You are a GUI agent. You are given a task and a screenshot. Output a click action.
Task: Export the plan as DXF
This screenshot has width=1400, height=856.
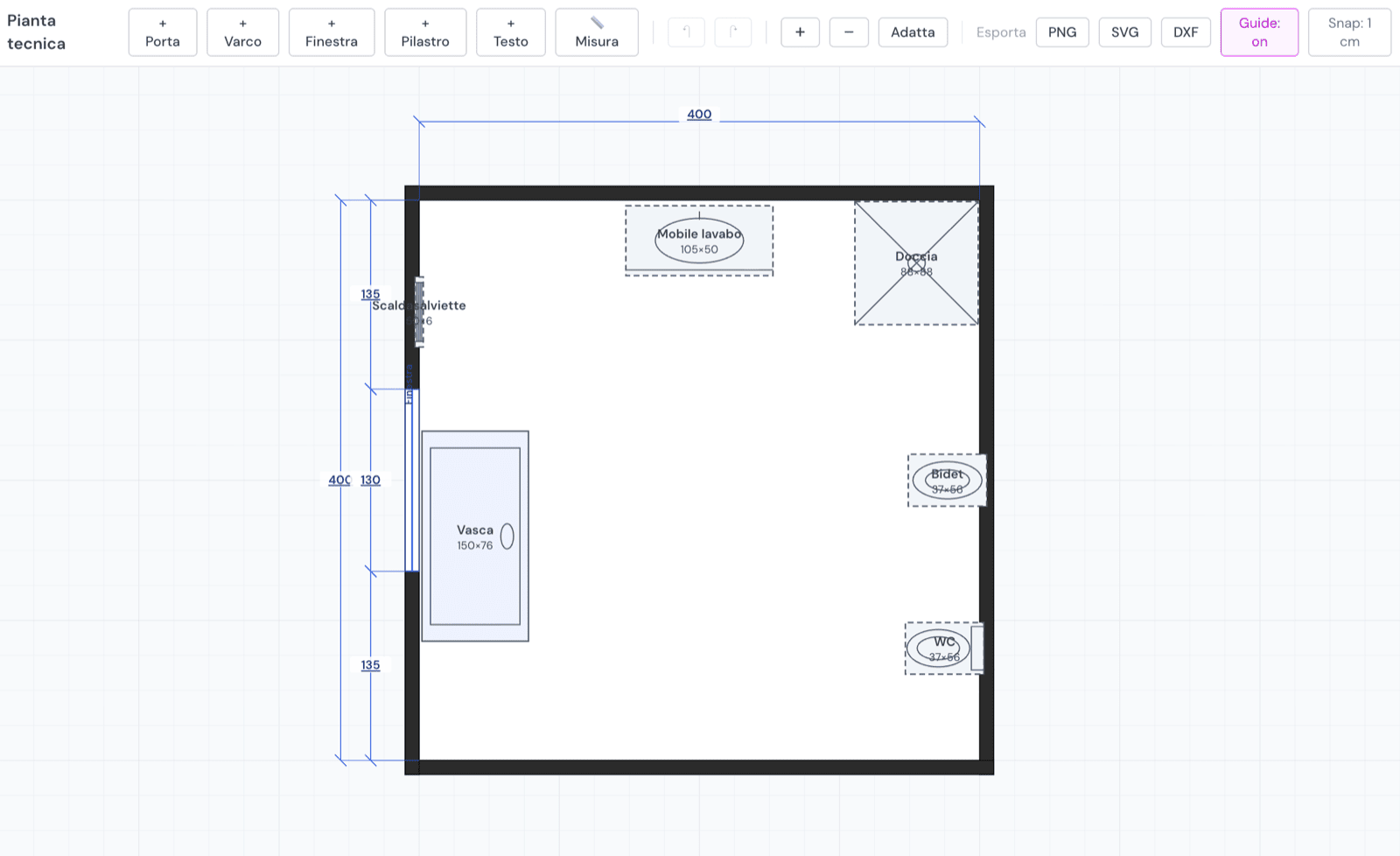[x=1186, y=32]
